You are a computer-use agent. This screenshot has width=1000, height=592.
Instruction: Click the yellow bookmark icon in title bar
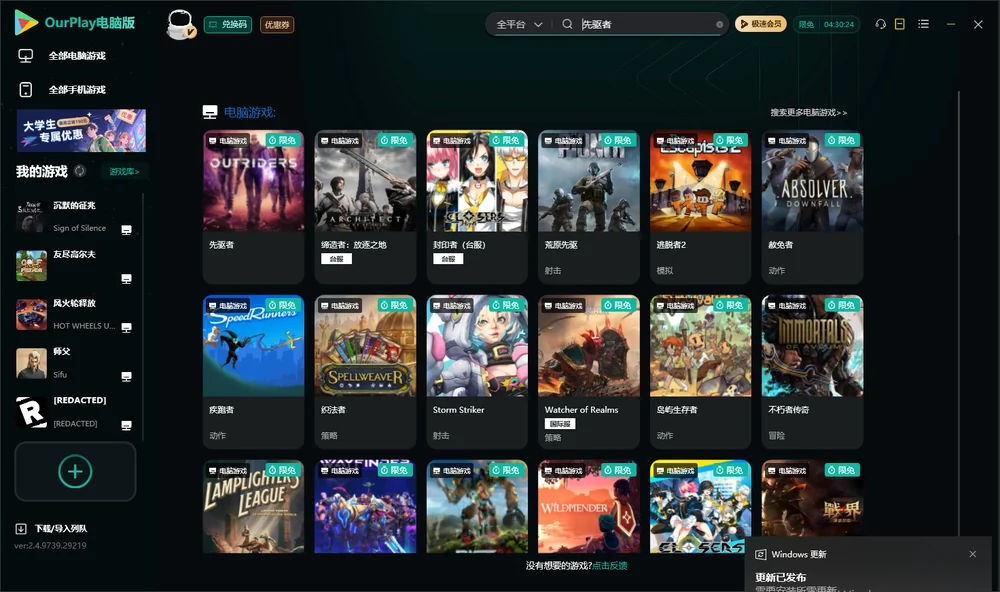pyautogui.click(x=900, y=24)
